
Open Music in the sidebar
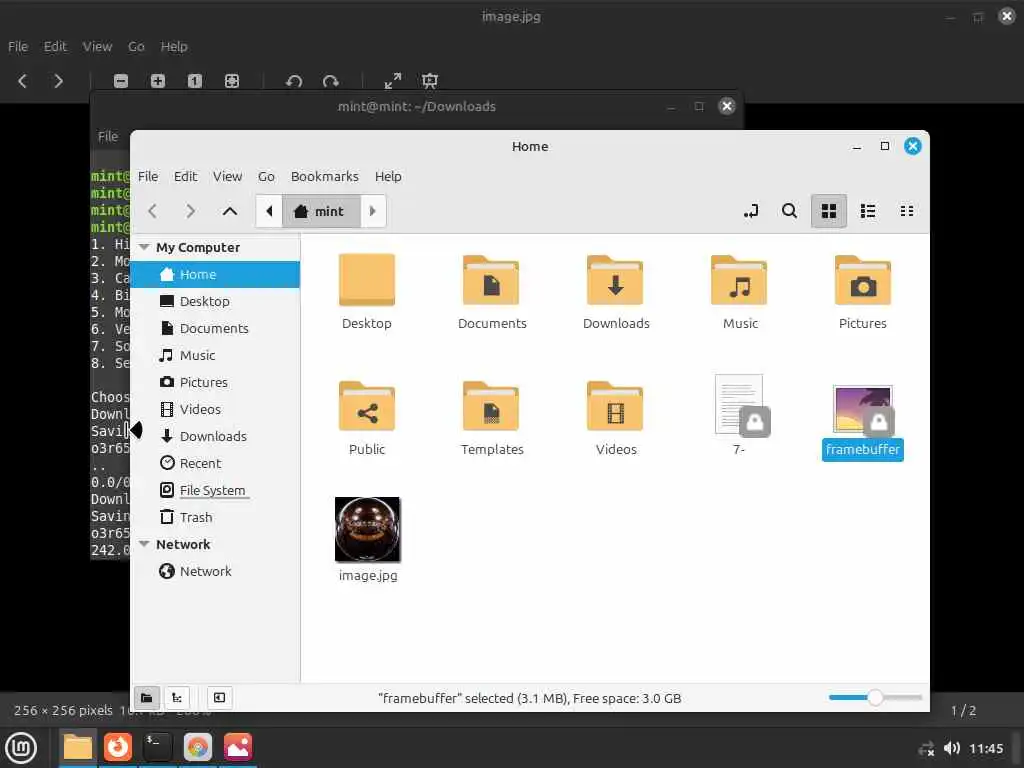[216, 355]
